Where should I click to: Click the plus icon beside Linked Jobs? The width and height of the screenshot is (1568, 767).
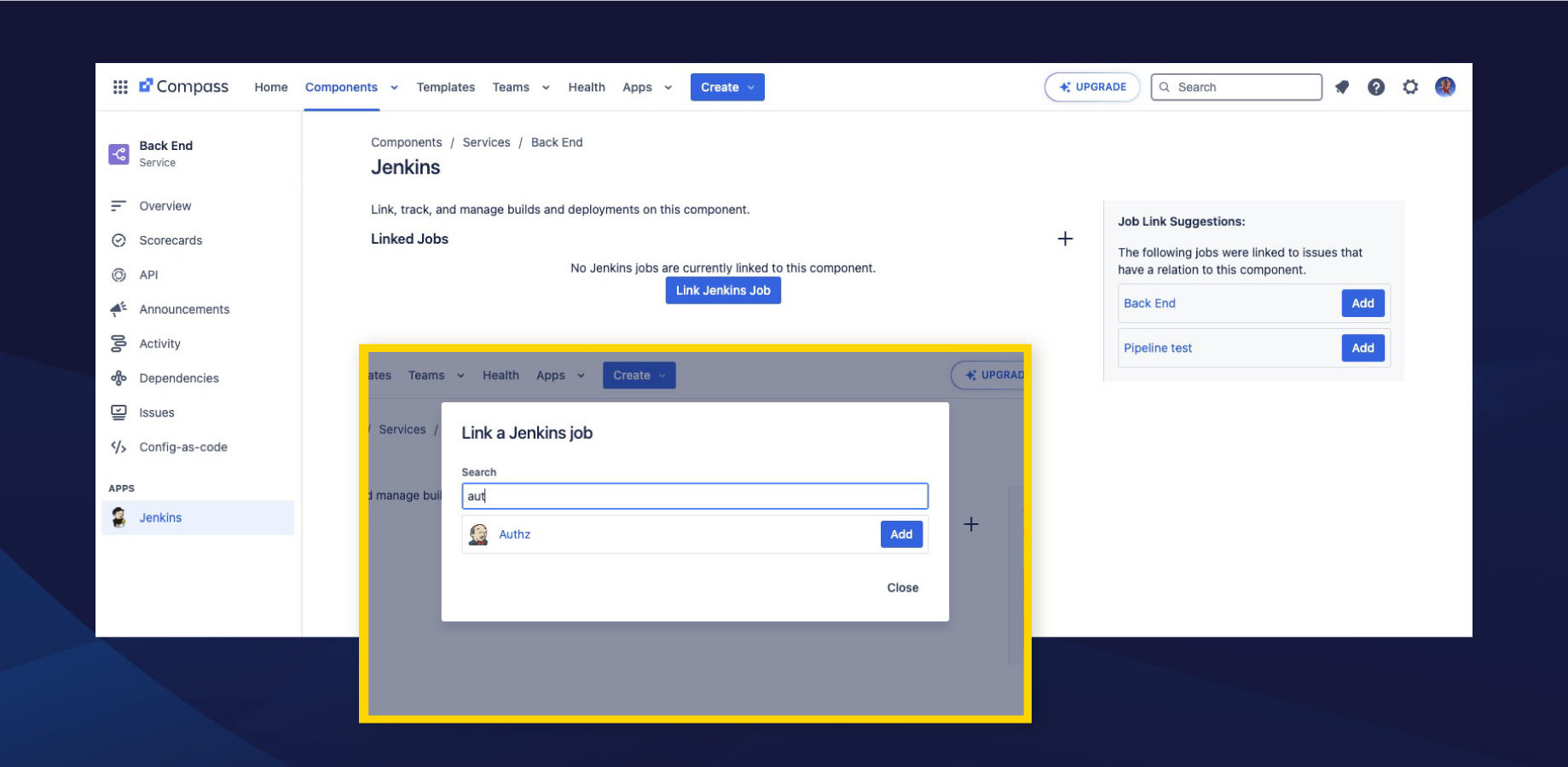[1065, 239]
